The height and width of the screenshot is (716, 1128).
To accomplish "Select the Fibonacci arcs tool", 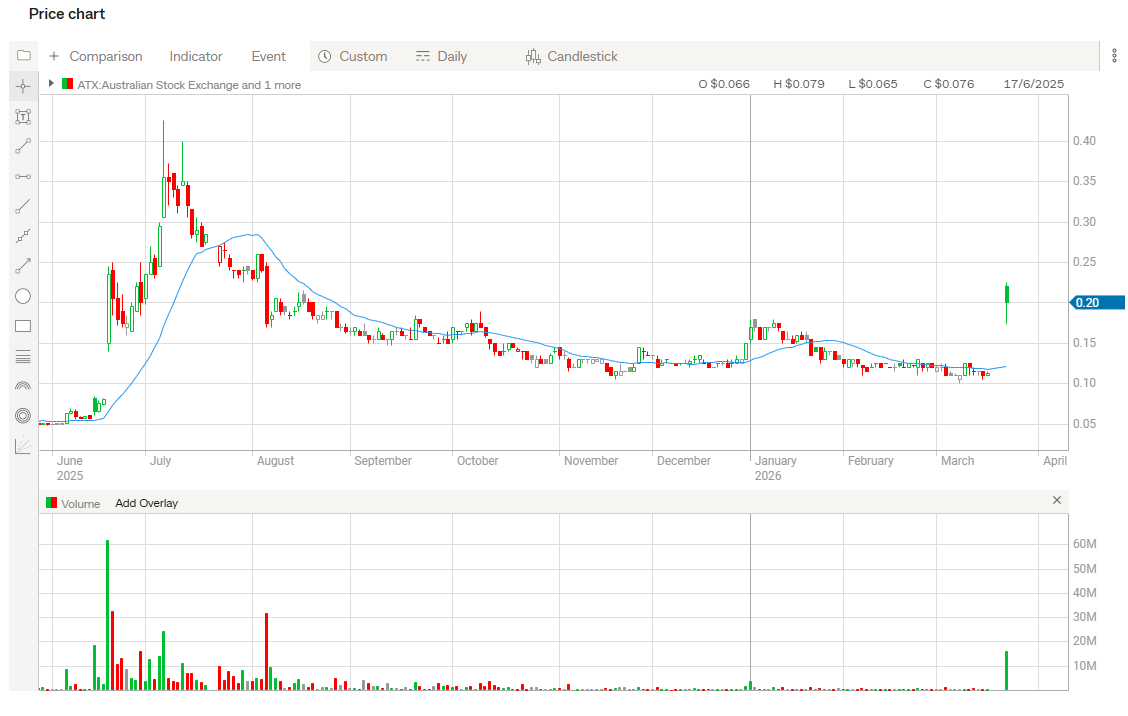I will (23, 386).
